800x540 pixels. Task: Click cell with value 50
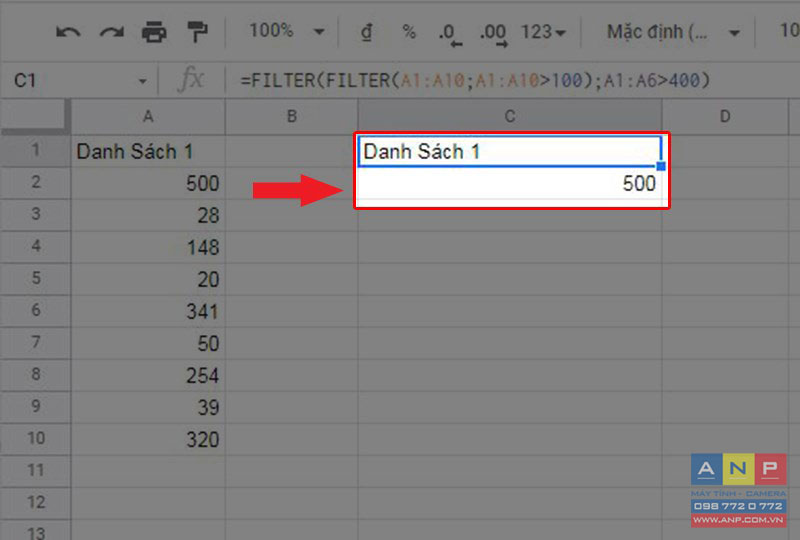tap(148, 343)
